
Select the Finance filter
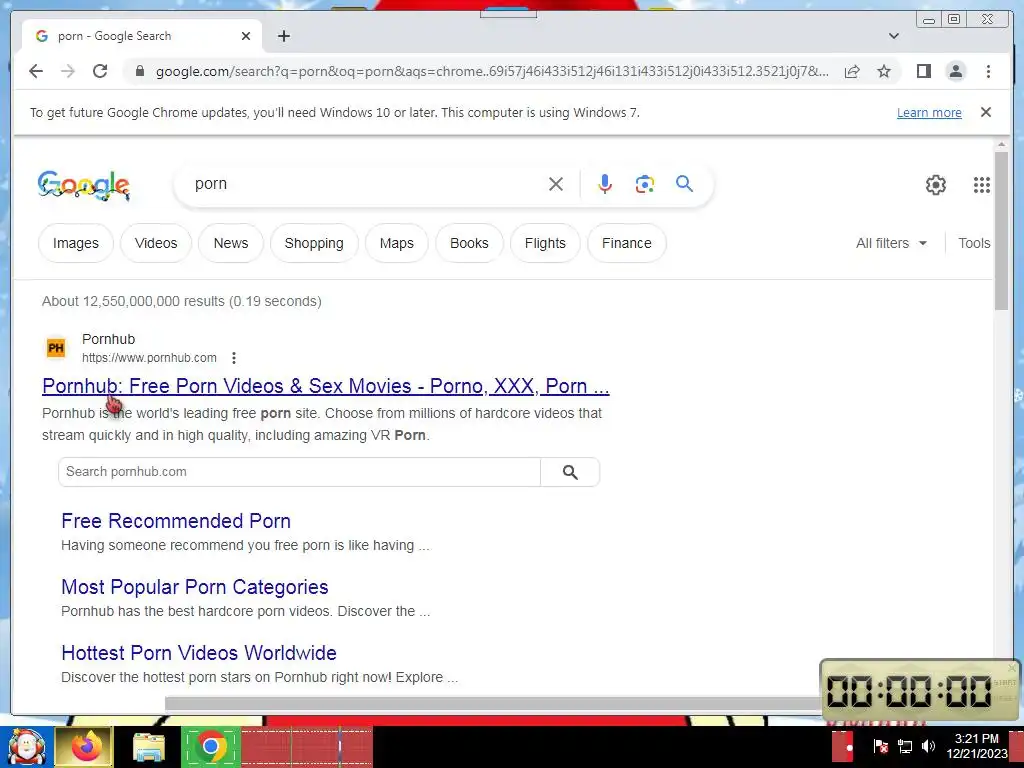(x=627, y=243)
